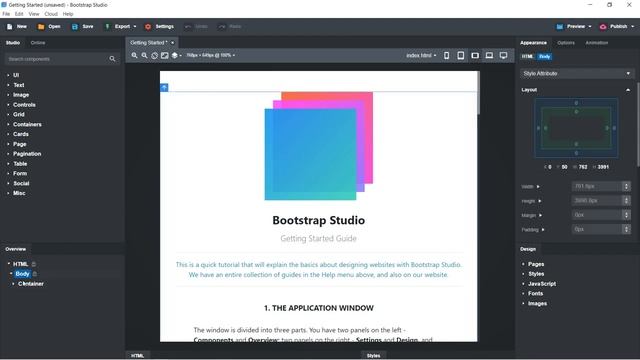Switch to the Options tab

tap(566, 43)
